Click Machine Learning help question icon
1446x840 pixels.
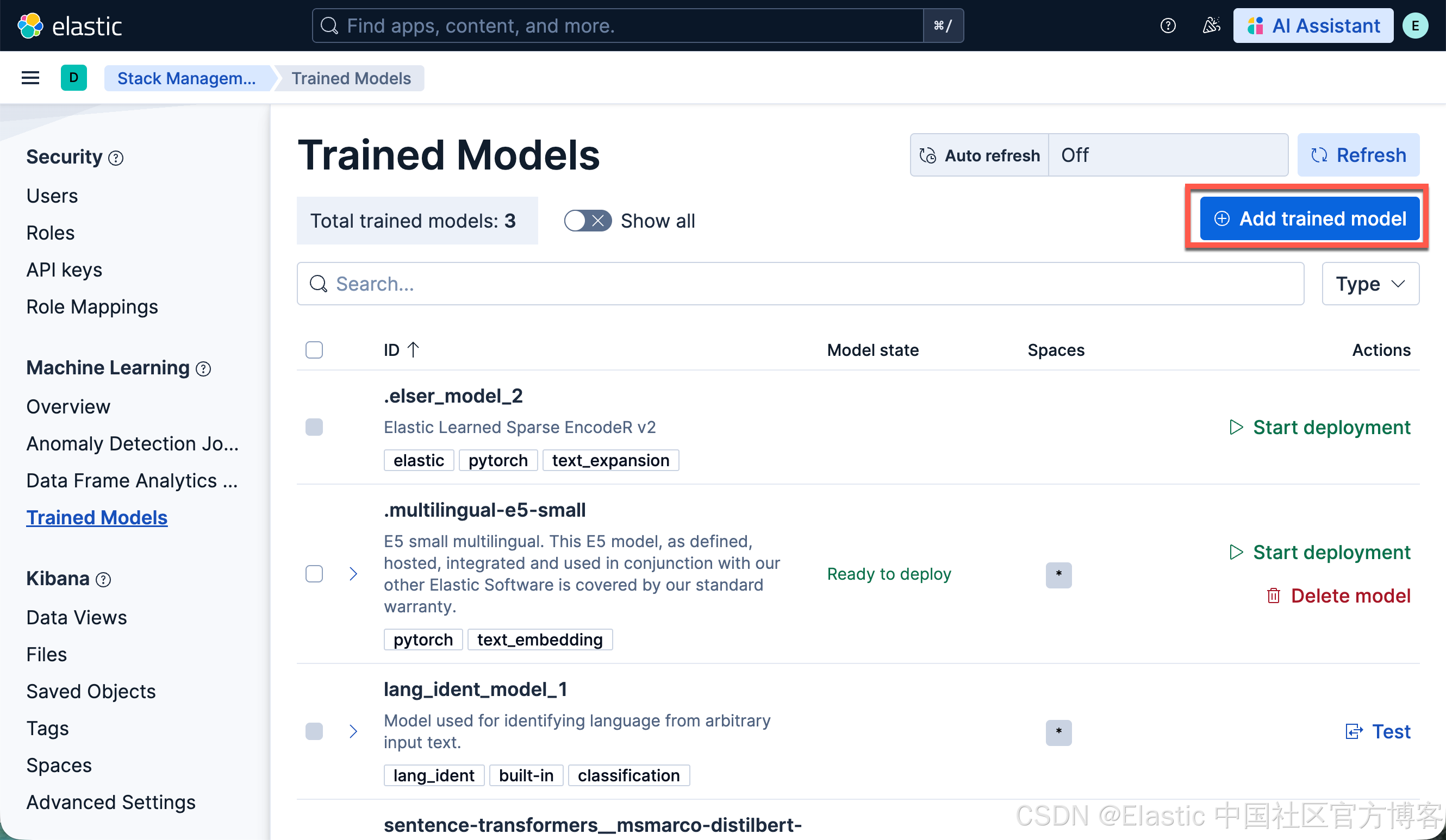tap(204, 369)
